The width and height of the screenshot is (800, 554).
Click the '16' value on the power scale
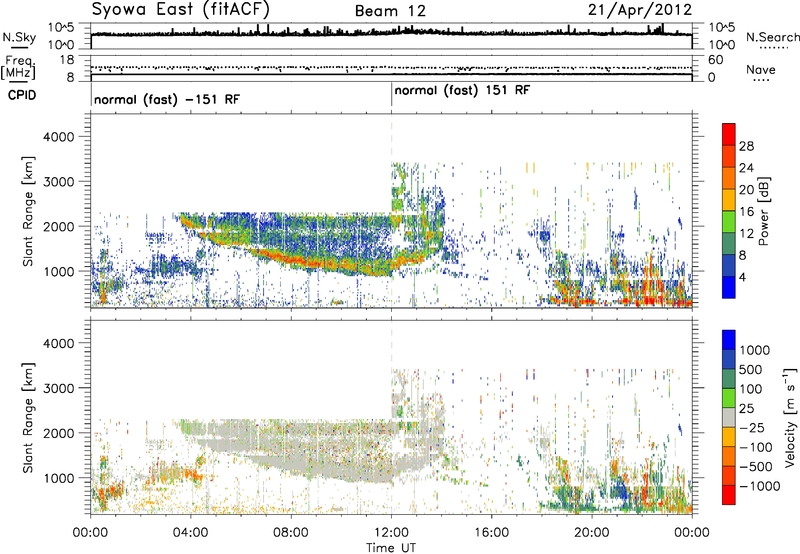click(x=746, y=212)
